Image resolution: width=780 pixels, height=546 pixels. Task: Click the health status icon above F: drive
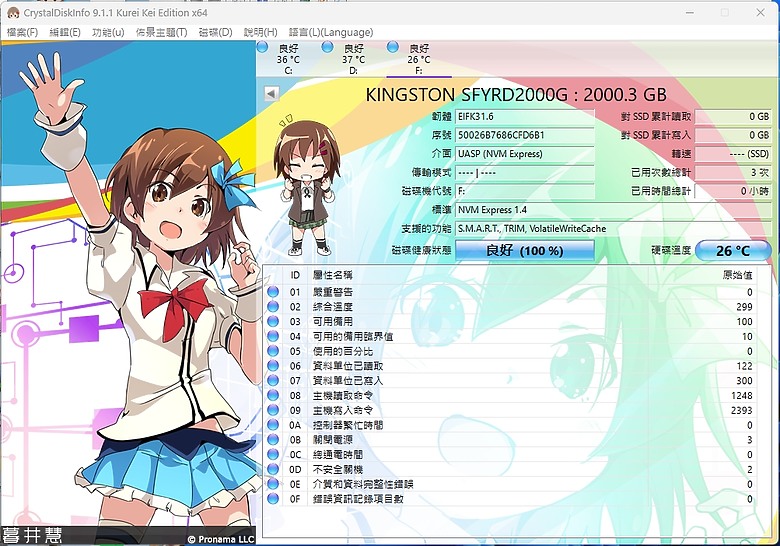click(x=392, y=47)
